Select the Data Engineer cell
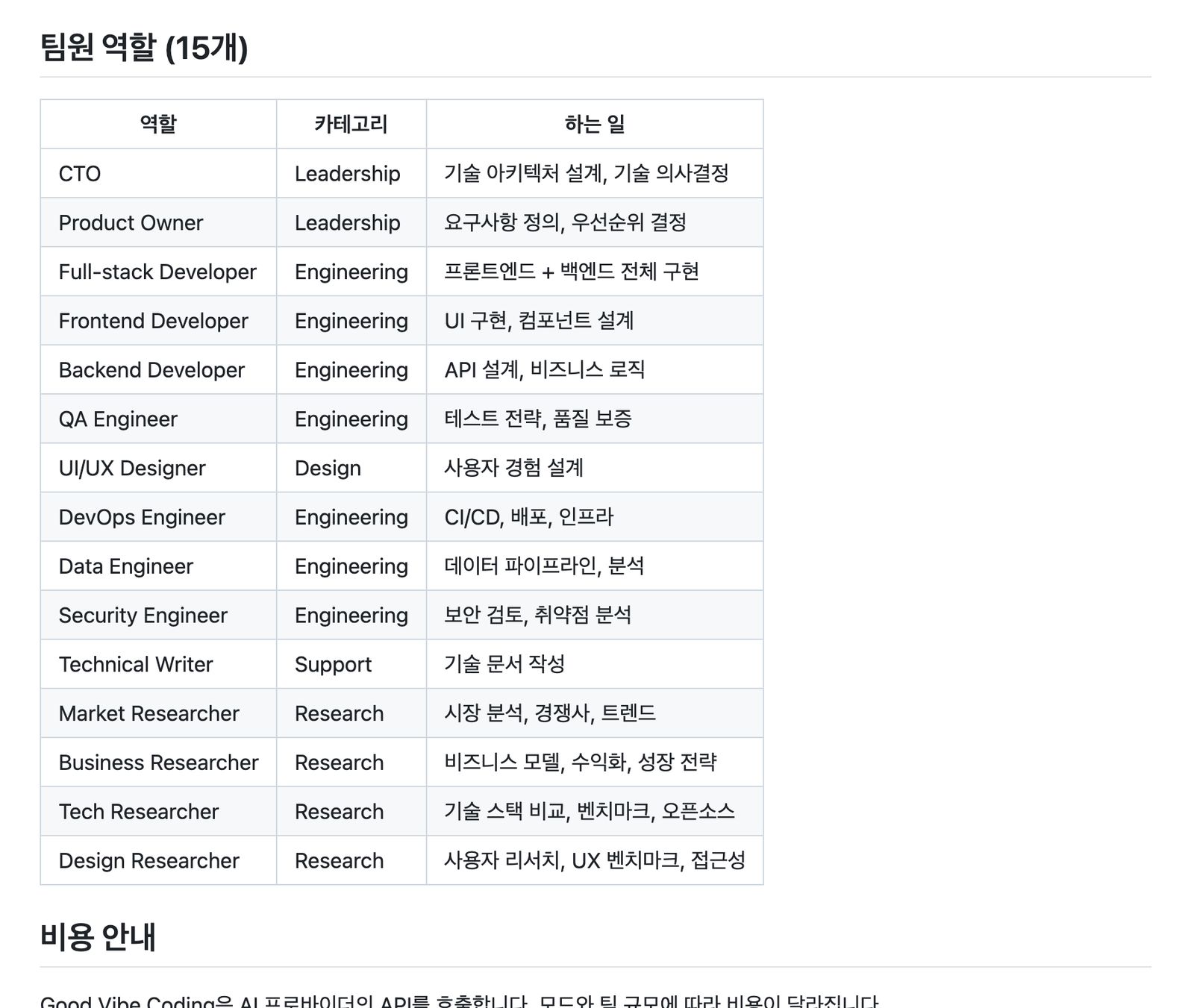 [158, 566]
